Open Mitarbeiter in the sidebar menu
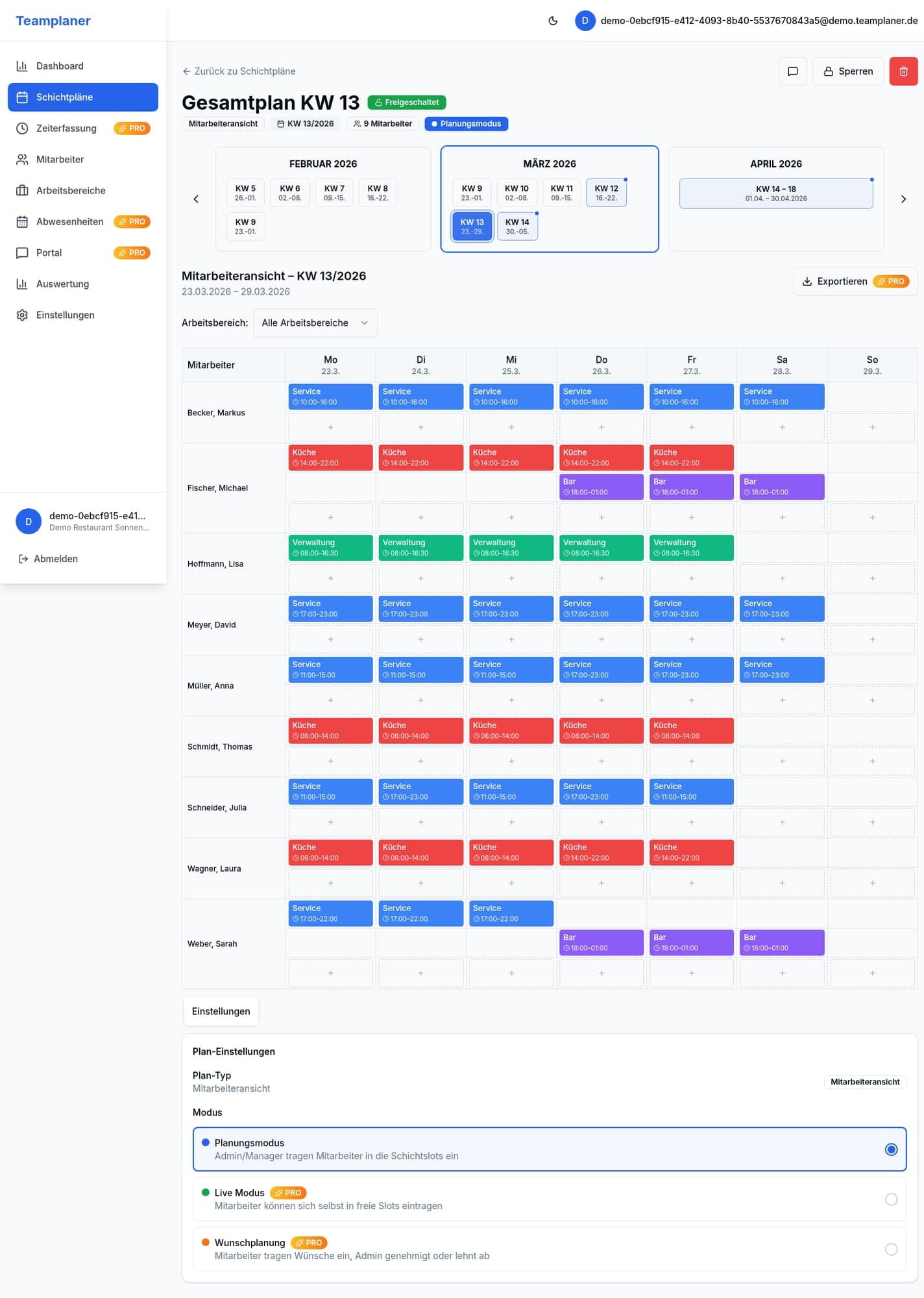 (x=60, y=160)
